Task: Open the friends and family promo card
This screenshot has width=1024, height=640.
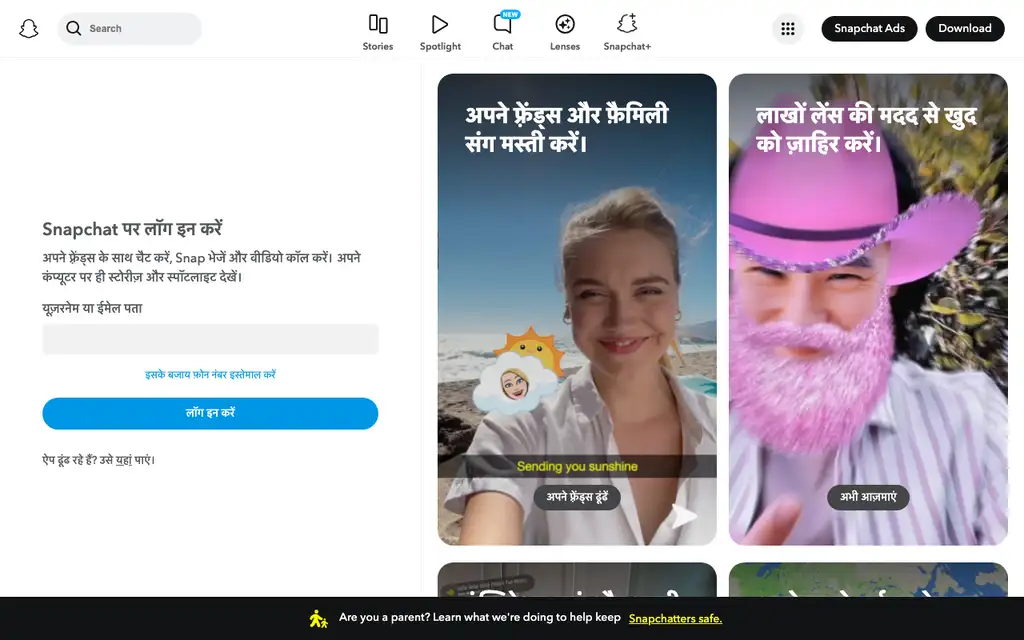Action: pos(577,310)
